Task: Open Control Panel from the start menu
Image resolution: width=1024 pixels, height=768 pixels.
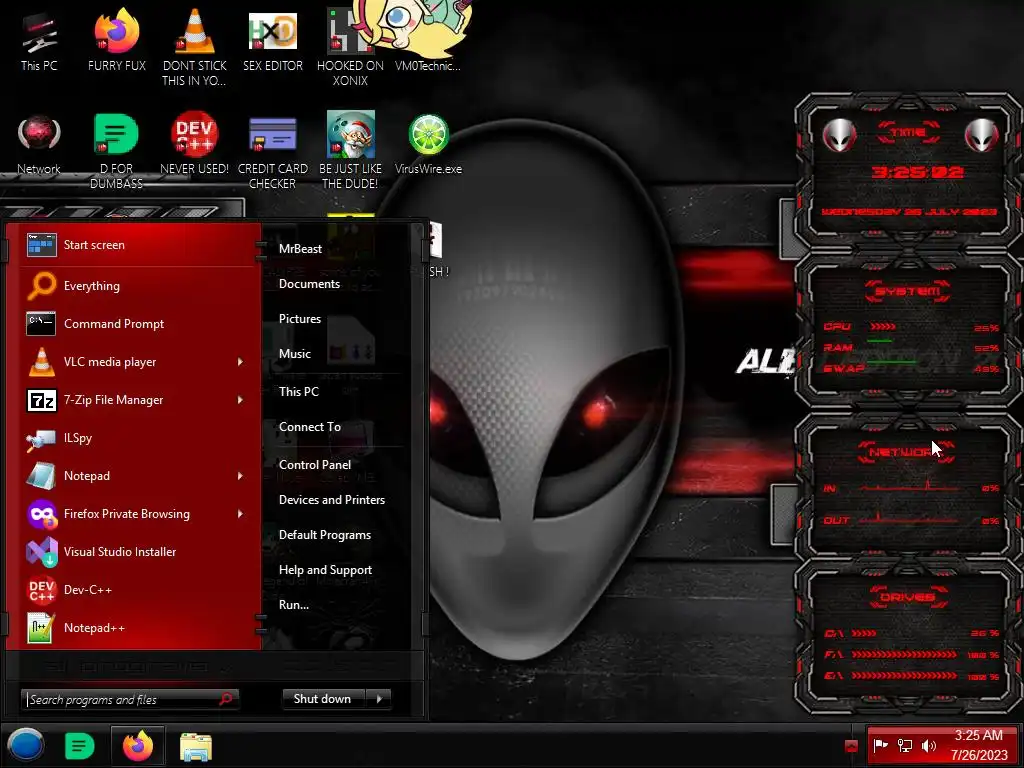Action: [315, 465]
